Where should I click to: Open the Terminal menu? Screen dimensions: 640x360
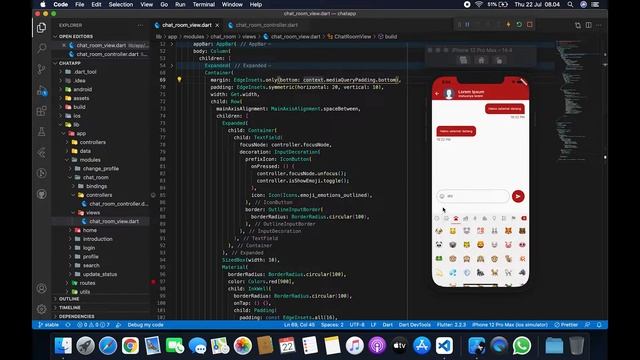point(203,4)
